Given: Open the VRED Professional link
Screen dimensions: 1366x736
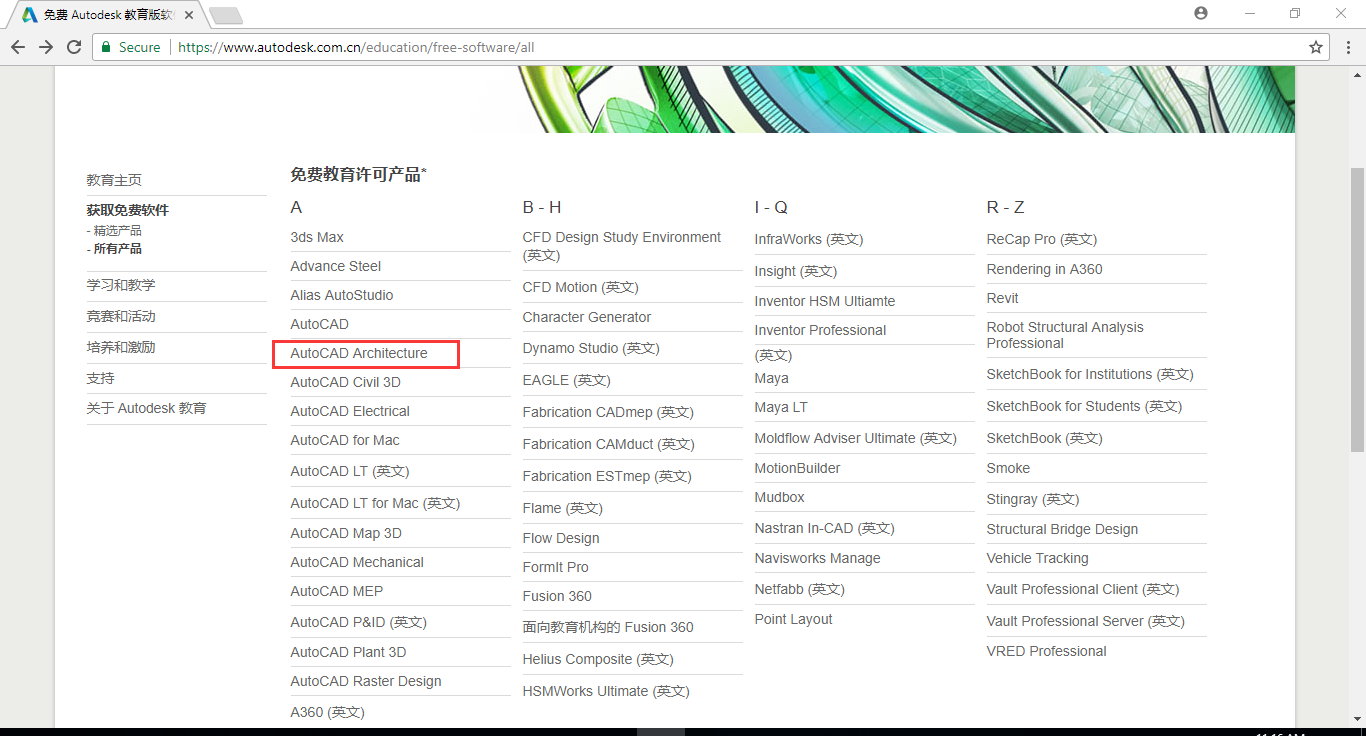Looking at the screenshot, I should pos(1046,651).
